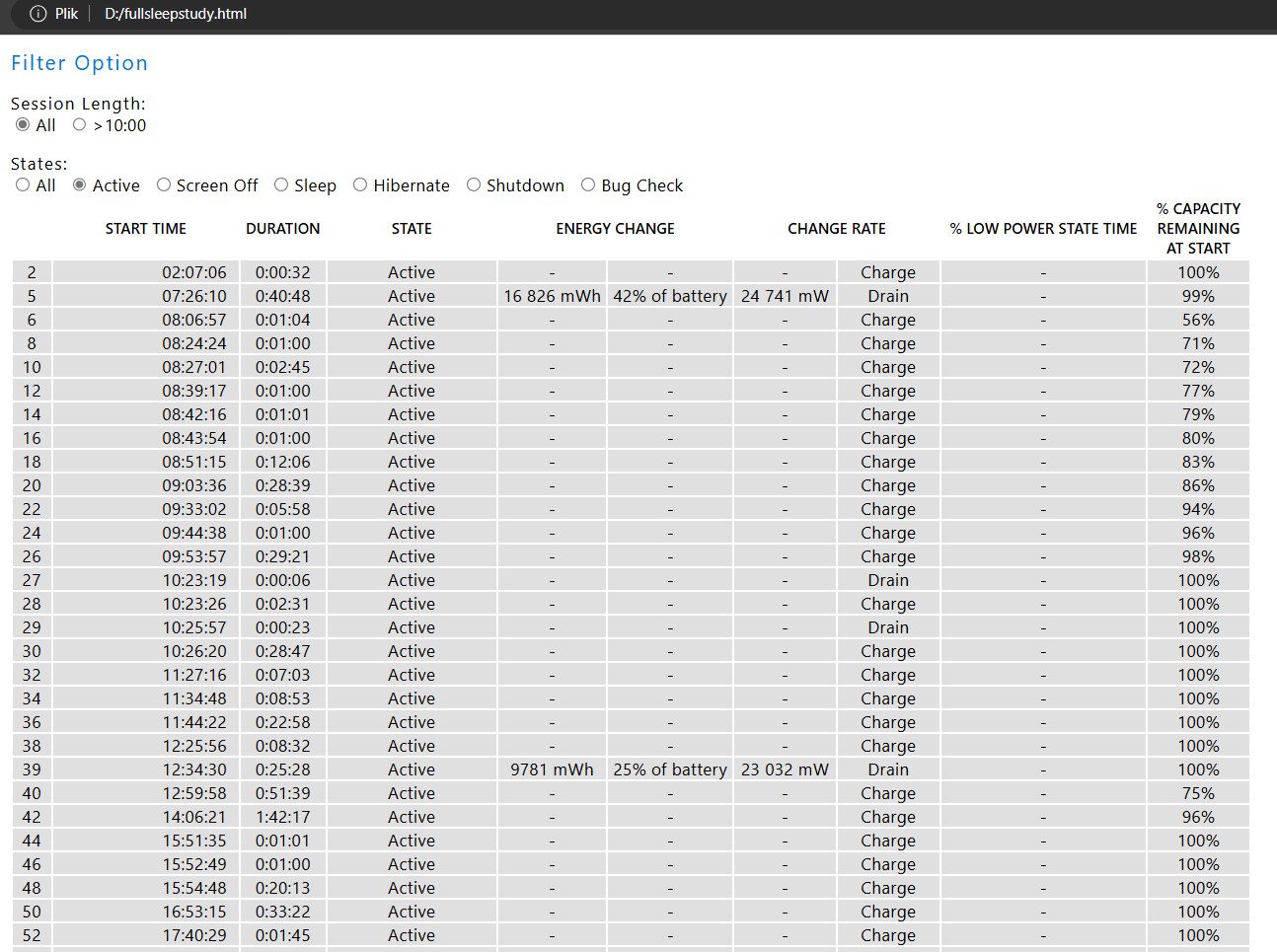Filter states by Shutdown
Viewport: 1277px width, 952px height.
(474, 185)
